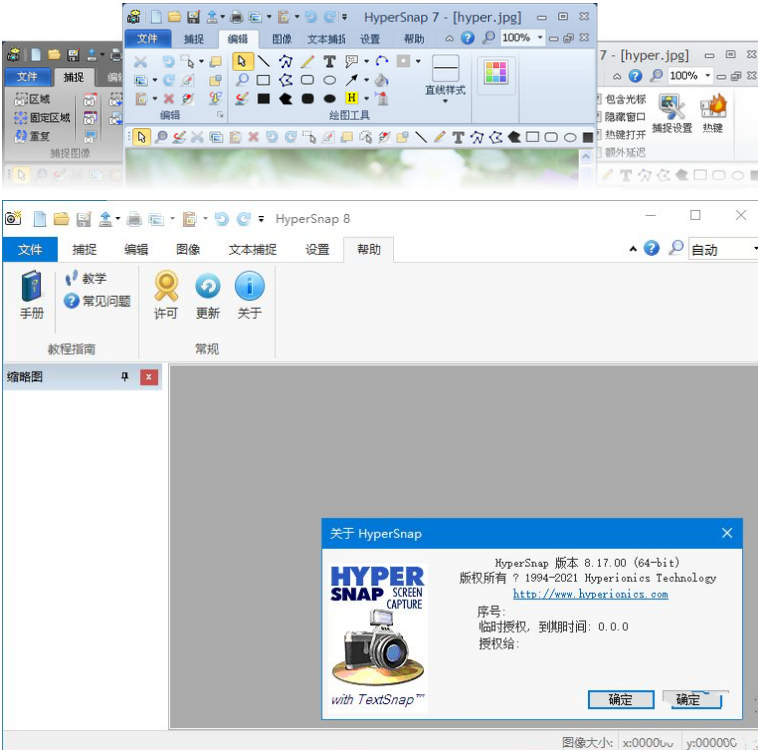Toggle the 隐藏窗口 checkbox
Image resolution: width=758 pixels, height=750 pixels.
click(600, 117)
